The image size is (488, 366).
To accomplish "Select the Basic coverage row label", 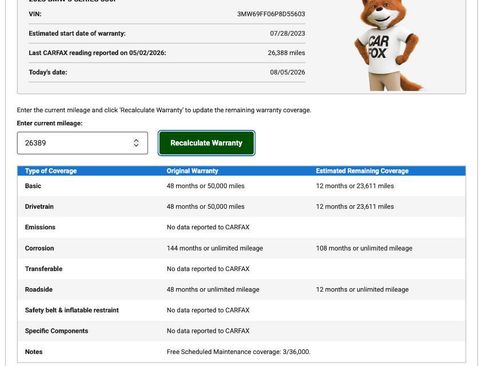I will point(33,186).
